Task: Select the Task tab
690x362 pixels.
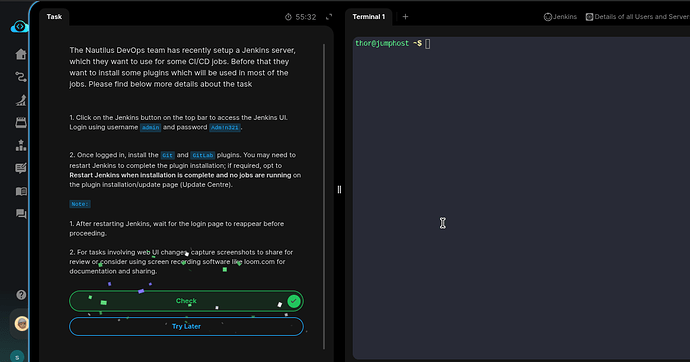Action: [54, 17]
